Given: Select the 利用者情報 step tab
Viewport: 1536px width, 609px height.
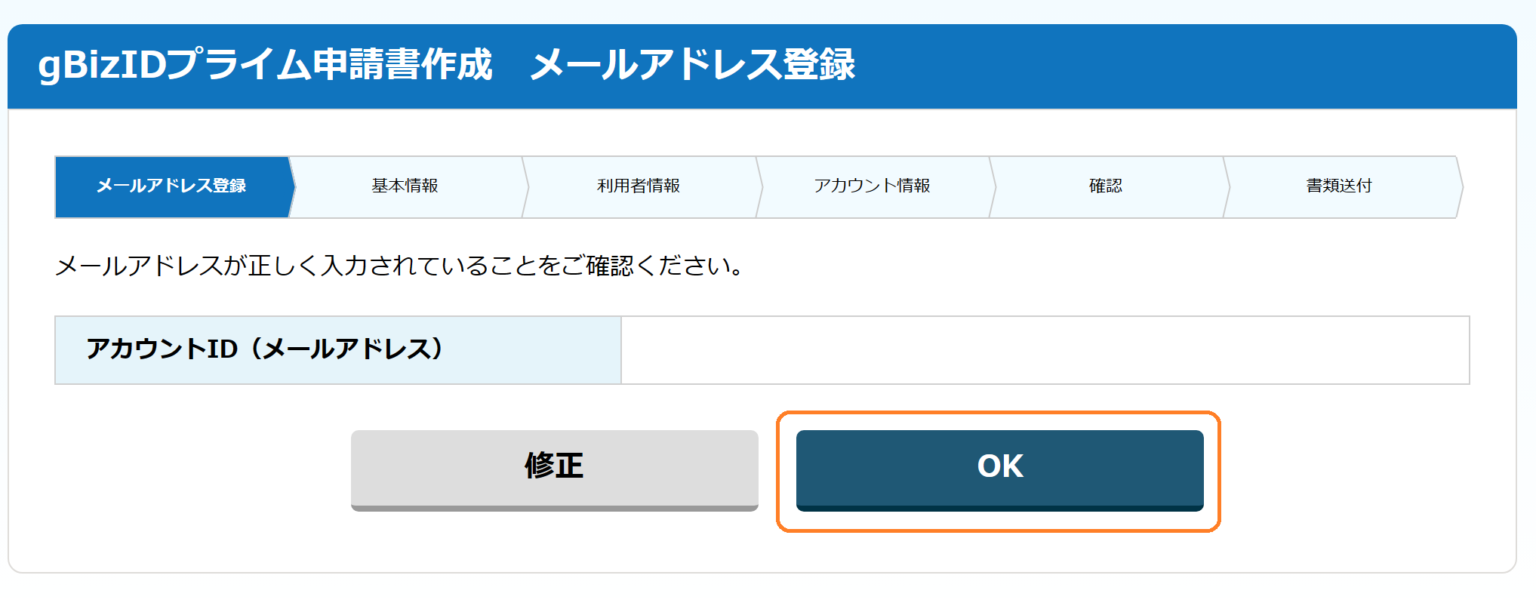Looking at the screenshot, I should [640, 187].
